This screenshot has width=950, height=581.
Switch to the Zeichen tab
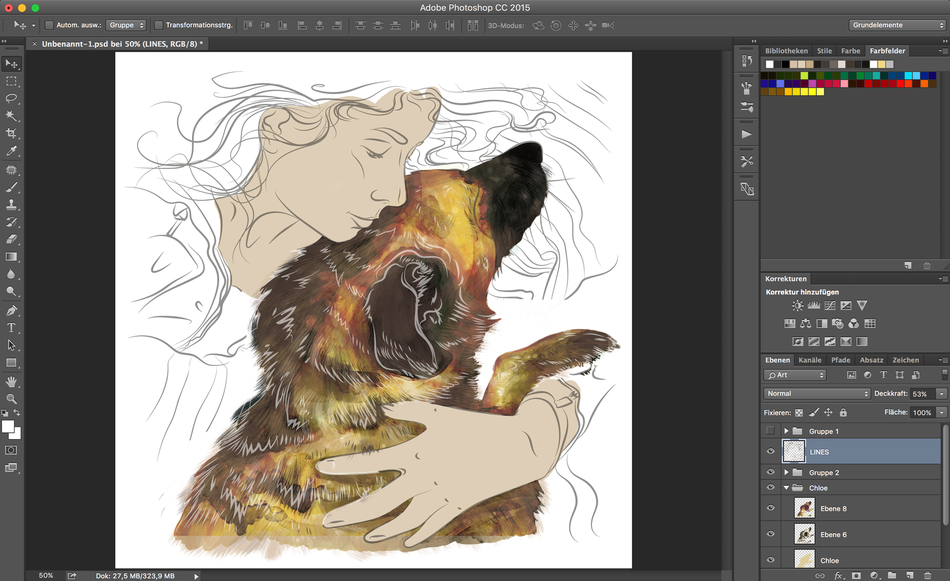point(905,360)
